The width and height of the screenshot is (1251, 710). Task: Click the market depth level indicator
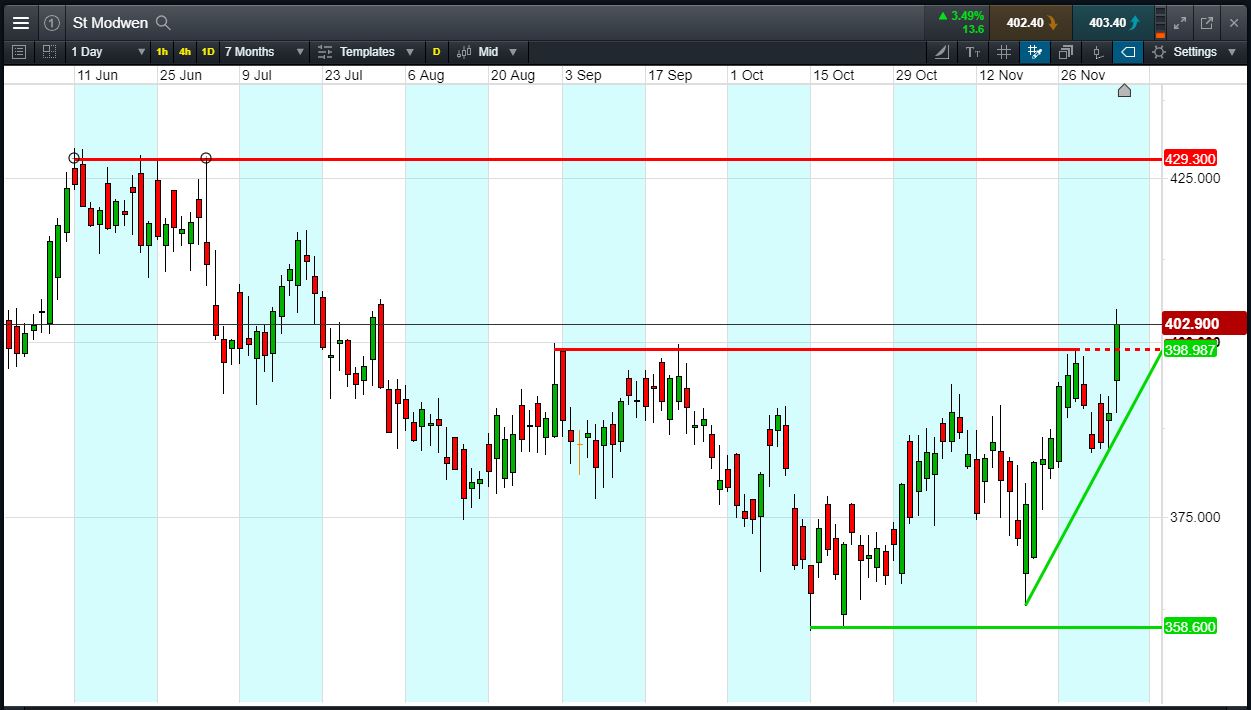[x=1159, y=22]
